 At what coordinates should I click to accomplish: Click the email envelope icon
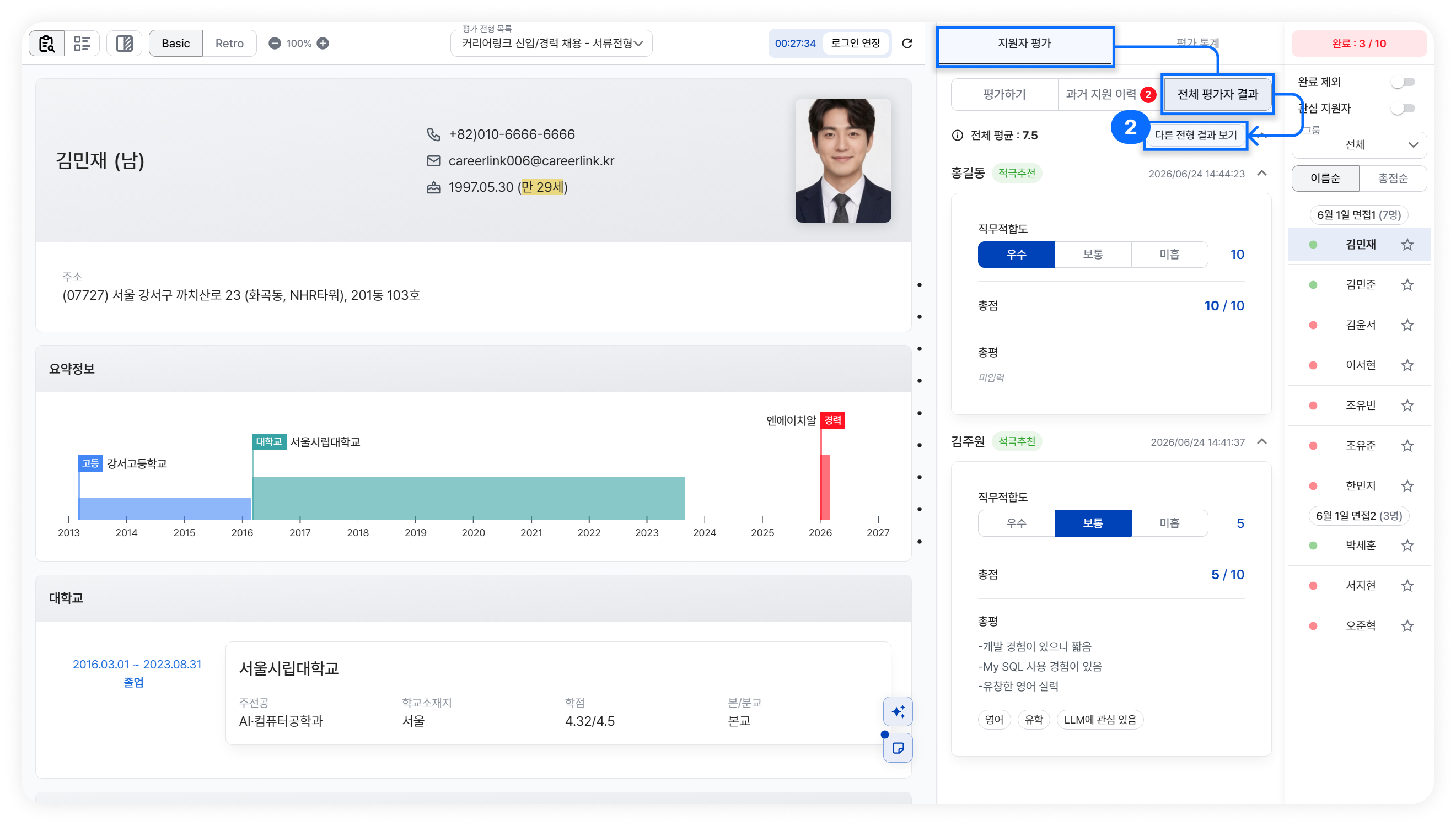click(433, 161)
